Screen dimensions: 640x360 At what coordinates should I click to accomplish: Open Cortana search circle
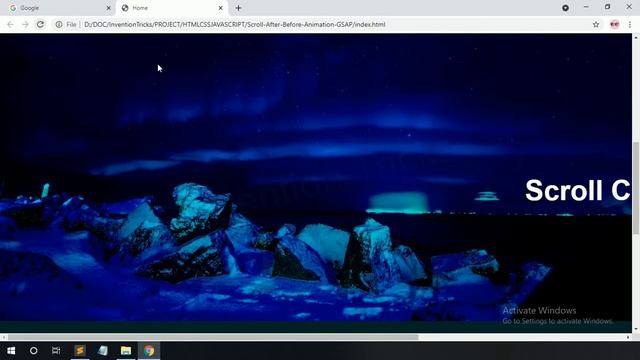(33, 351)
